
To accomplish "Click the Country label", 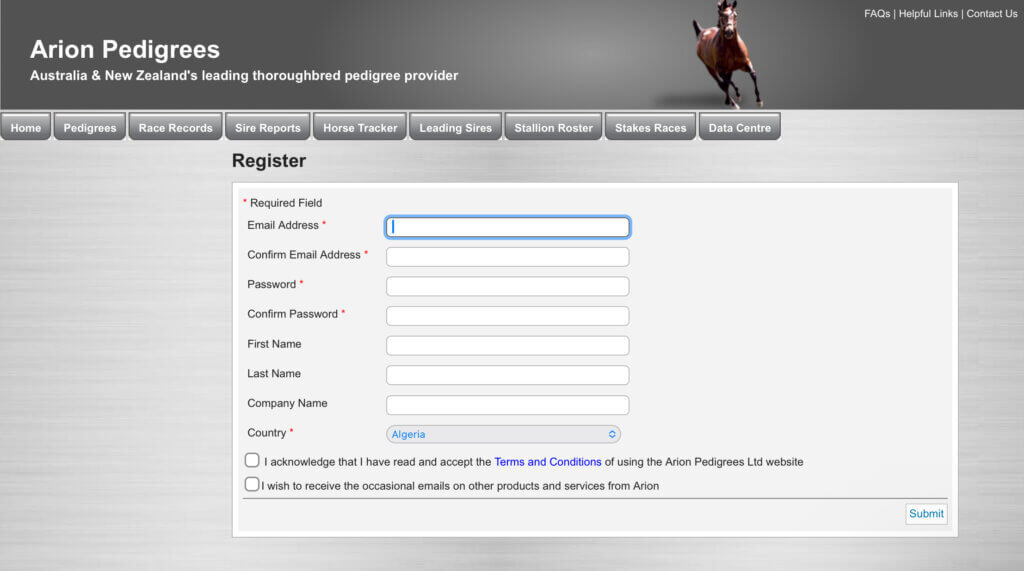I will point(266,433).
